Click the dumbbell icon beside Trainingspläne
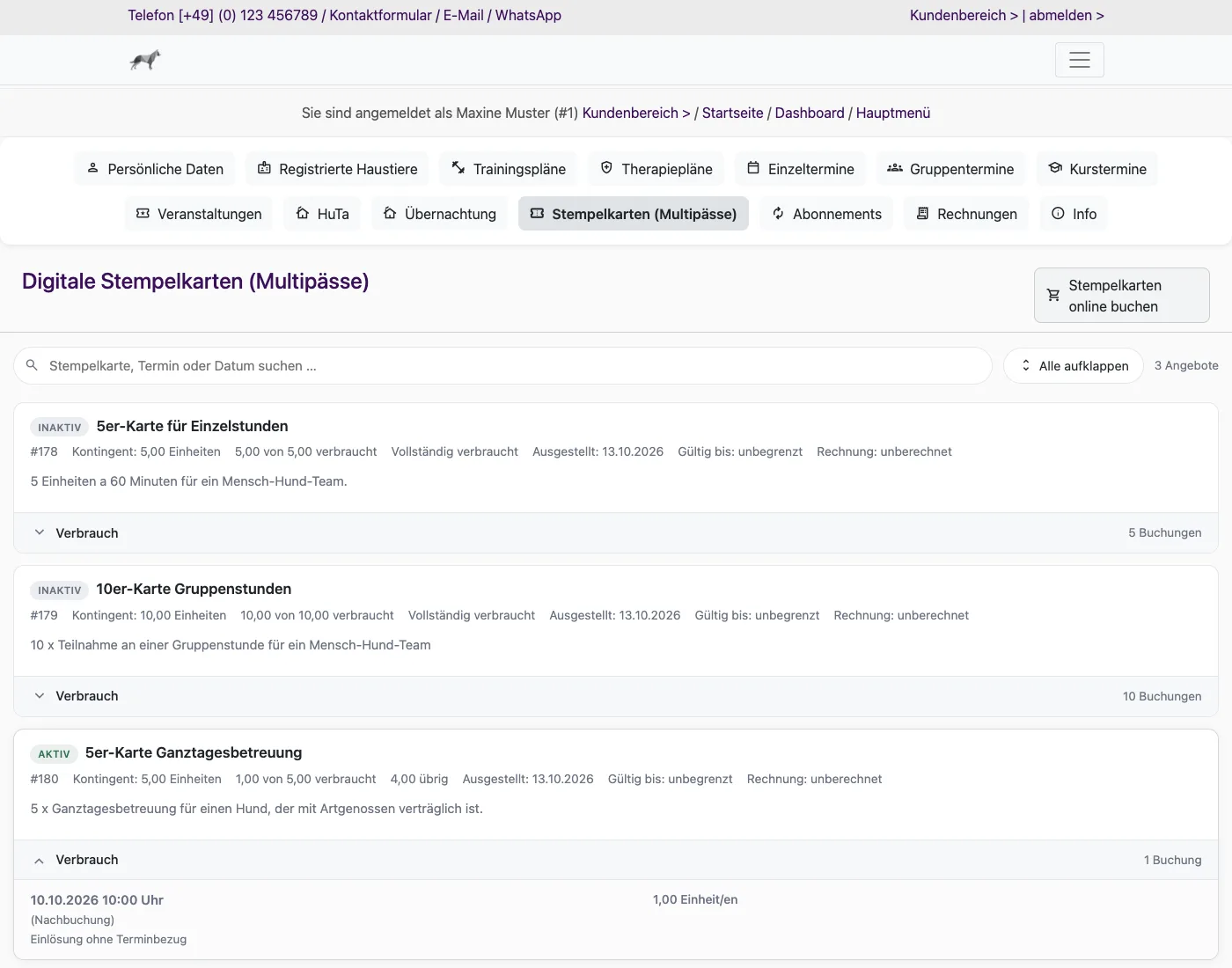The image size is (1232, 968). 458,167
